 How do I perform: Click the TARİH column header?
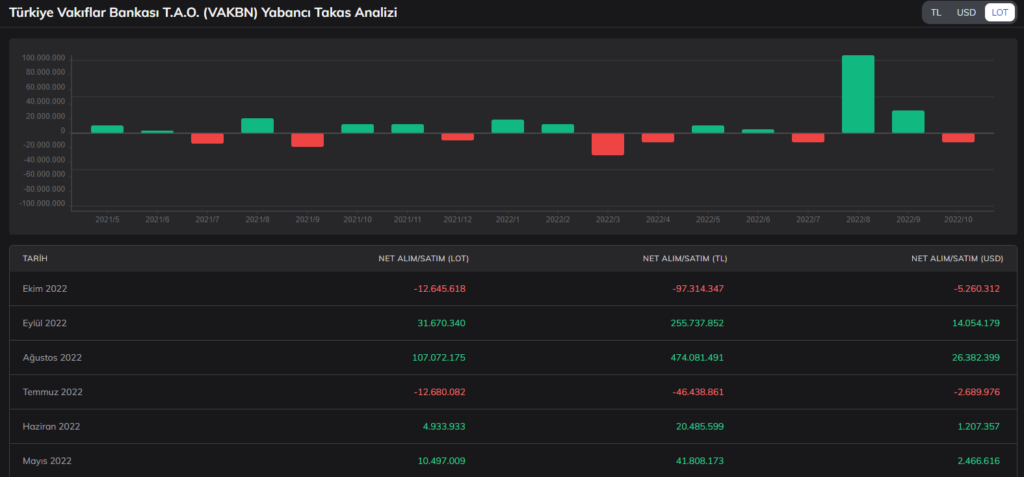[x=35, y=259]
